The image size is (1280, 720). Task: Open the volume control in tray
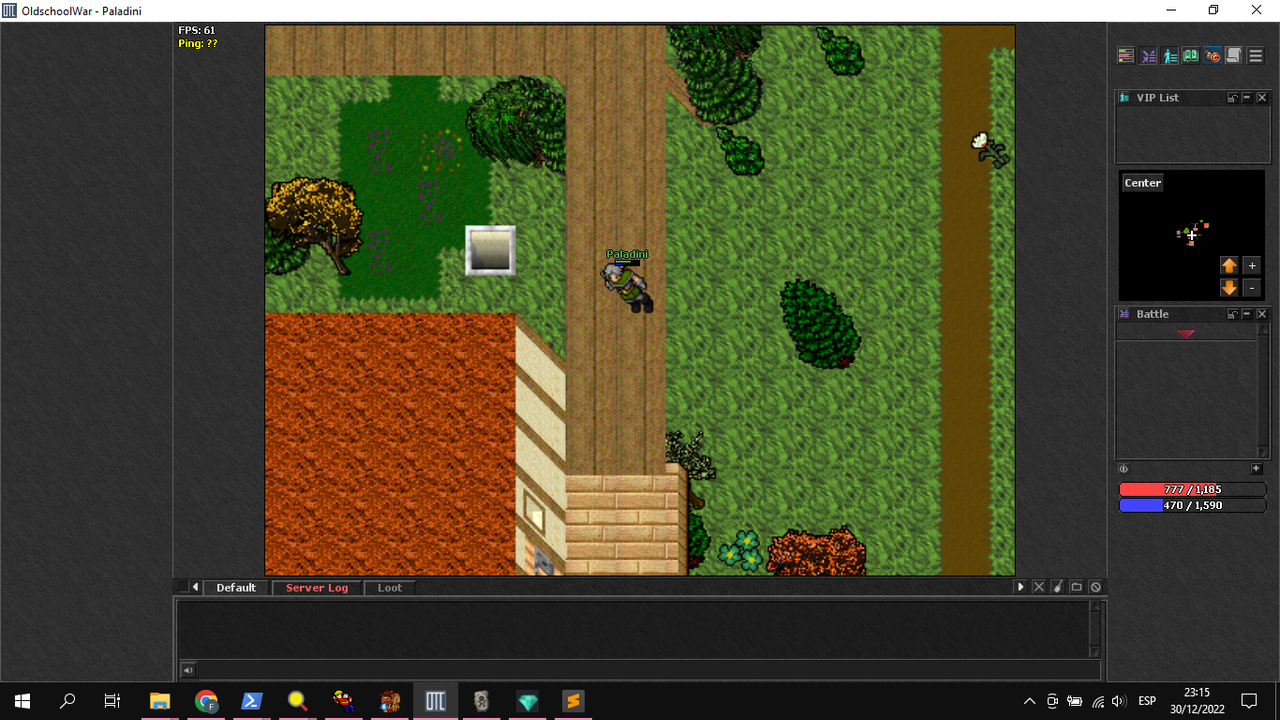point(1119,701)
